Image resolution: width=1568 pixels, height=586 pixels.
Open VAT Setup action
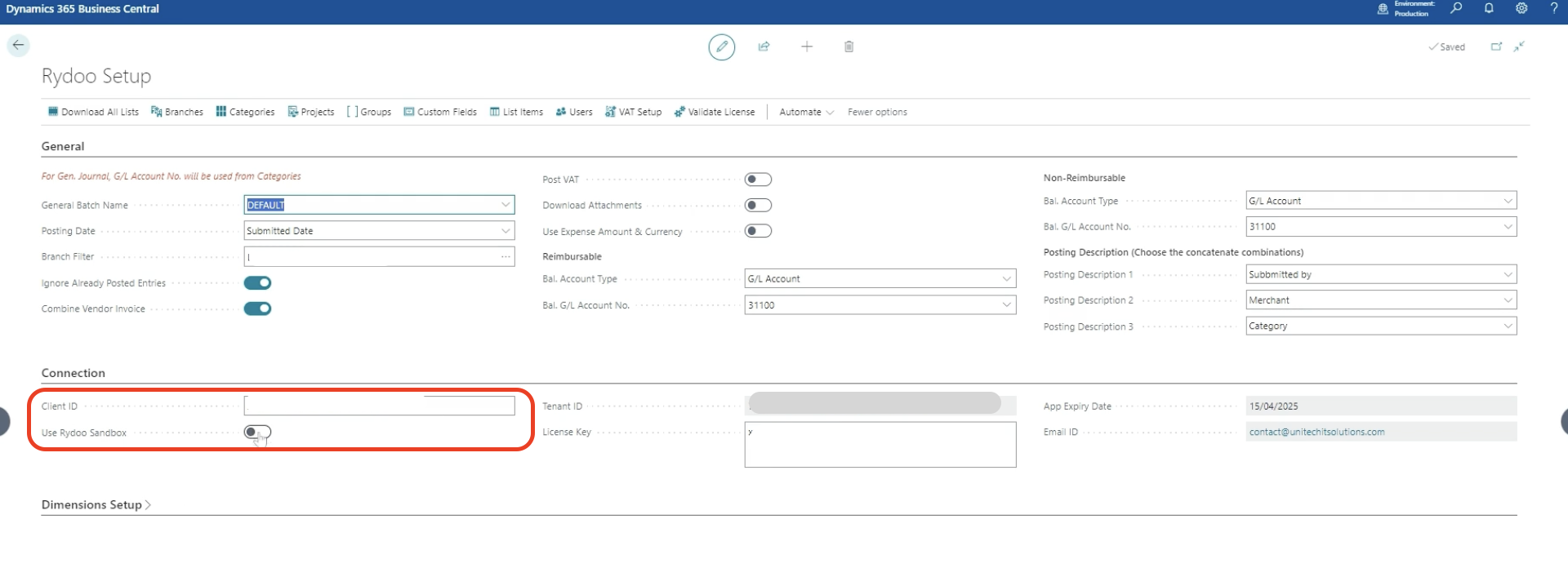coord(634,112)
